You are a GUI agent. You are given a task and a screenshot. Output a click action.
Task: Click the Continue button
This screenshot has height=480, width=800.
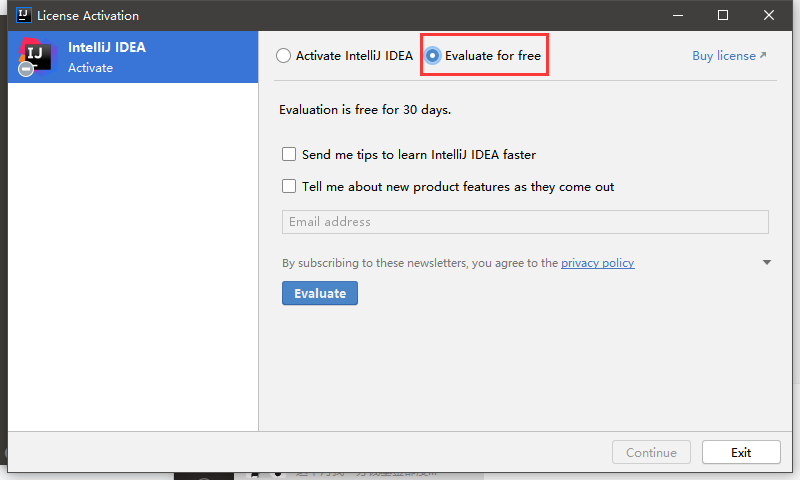point(651,452)
